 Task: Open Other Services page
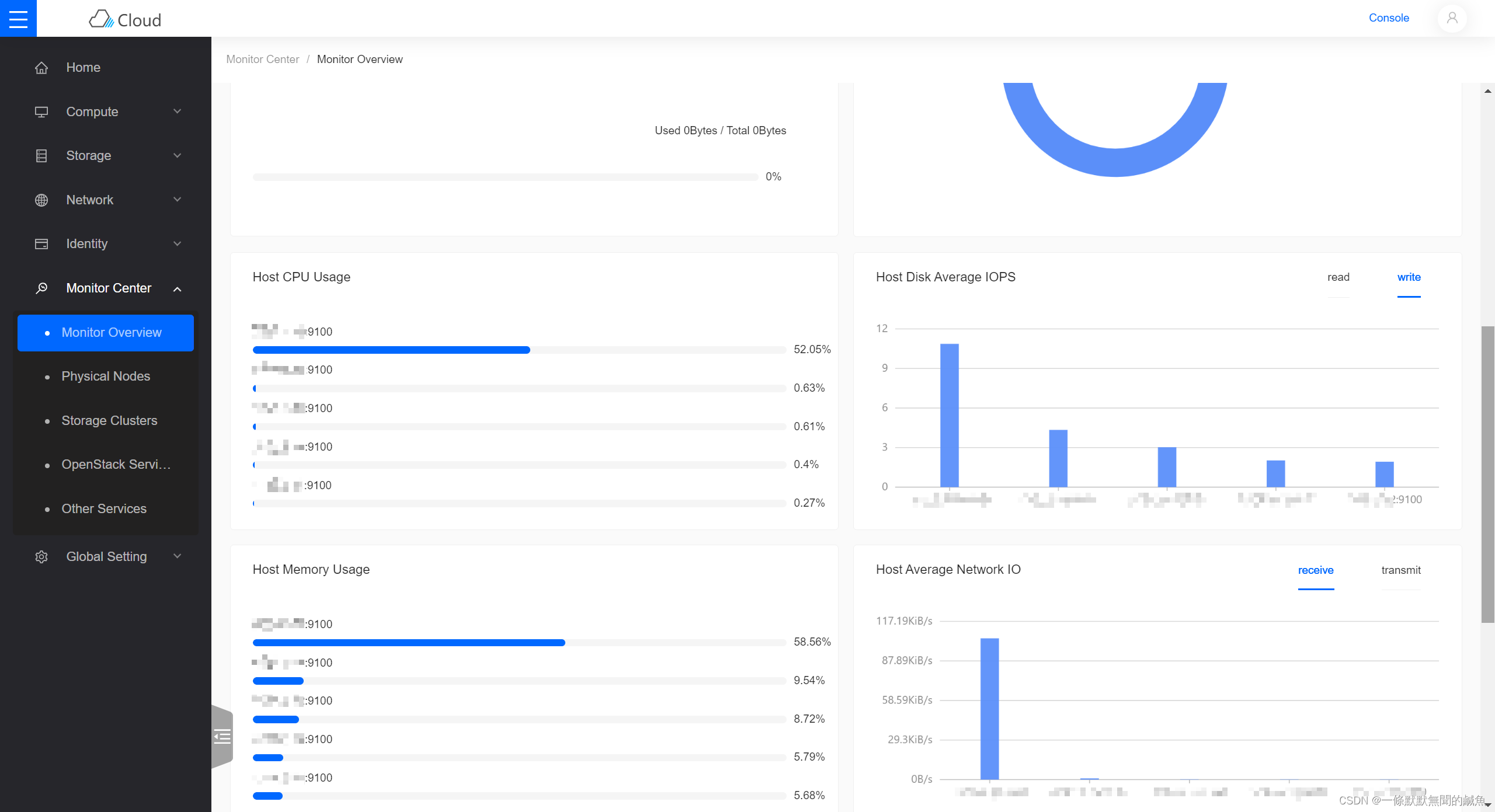106,509
